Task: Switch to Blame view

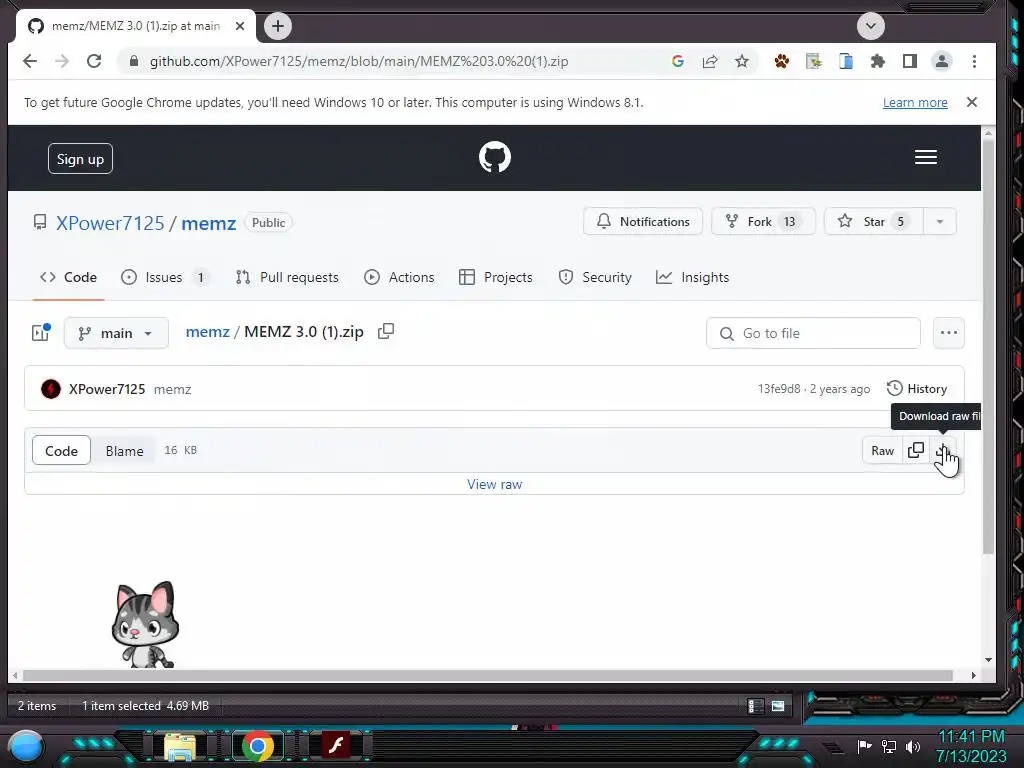Action: pos(124,451)
